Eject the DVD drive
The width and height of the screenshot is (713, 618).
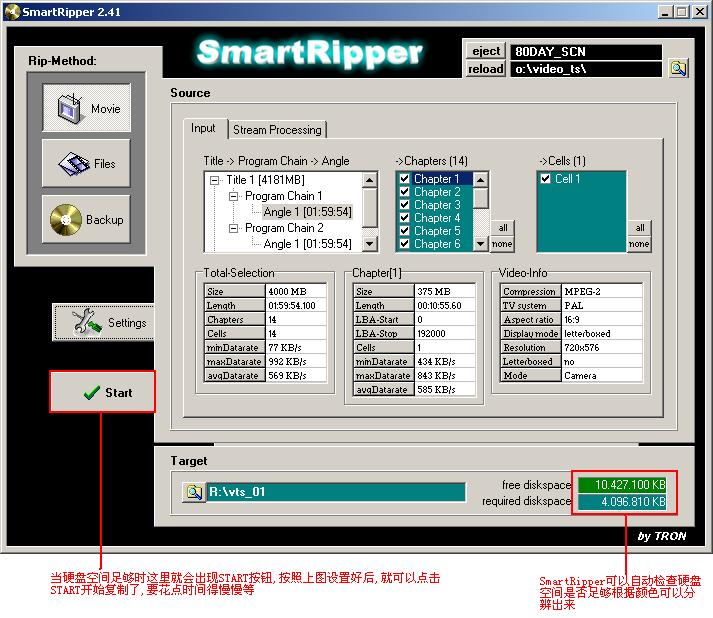pos(486,51)
